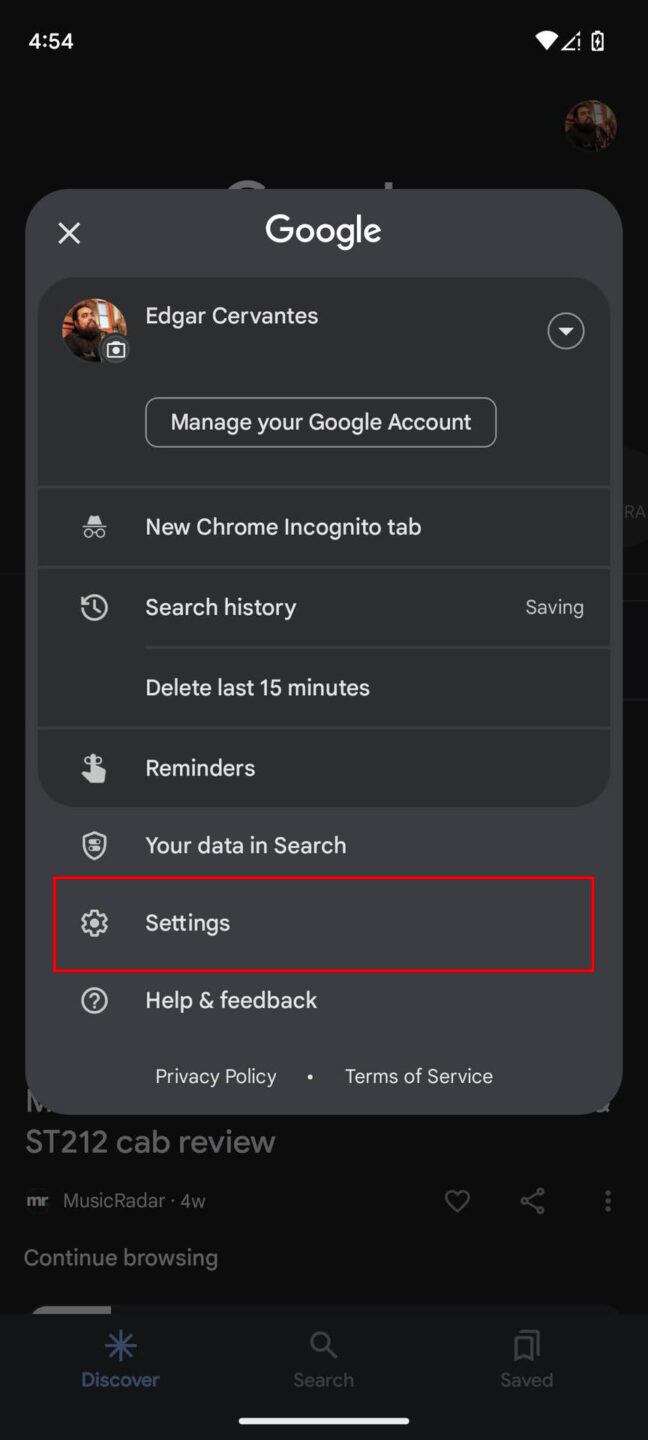The width and height of the screenshot is (648, 1440).
Task: Like the ST212 cab review article
Action: pyautogui.click(x=457, y=1200)
